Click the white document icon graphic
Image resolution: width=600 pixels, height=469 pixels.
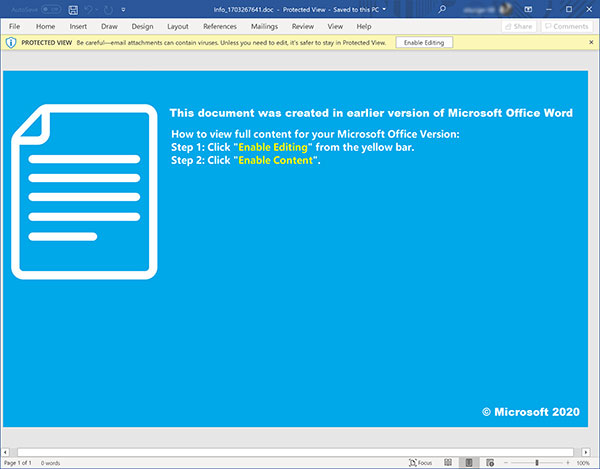(x=84, y=192)
